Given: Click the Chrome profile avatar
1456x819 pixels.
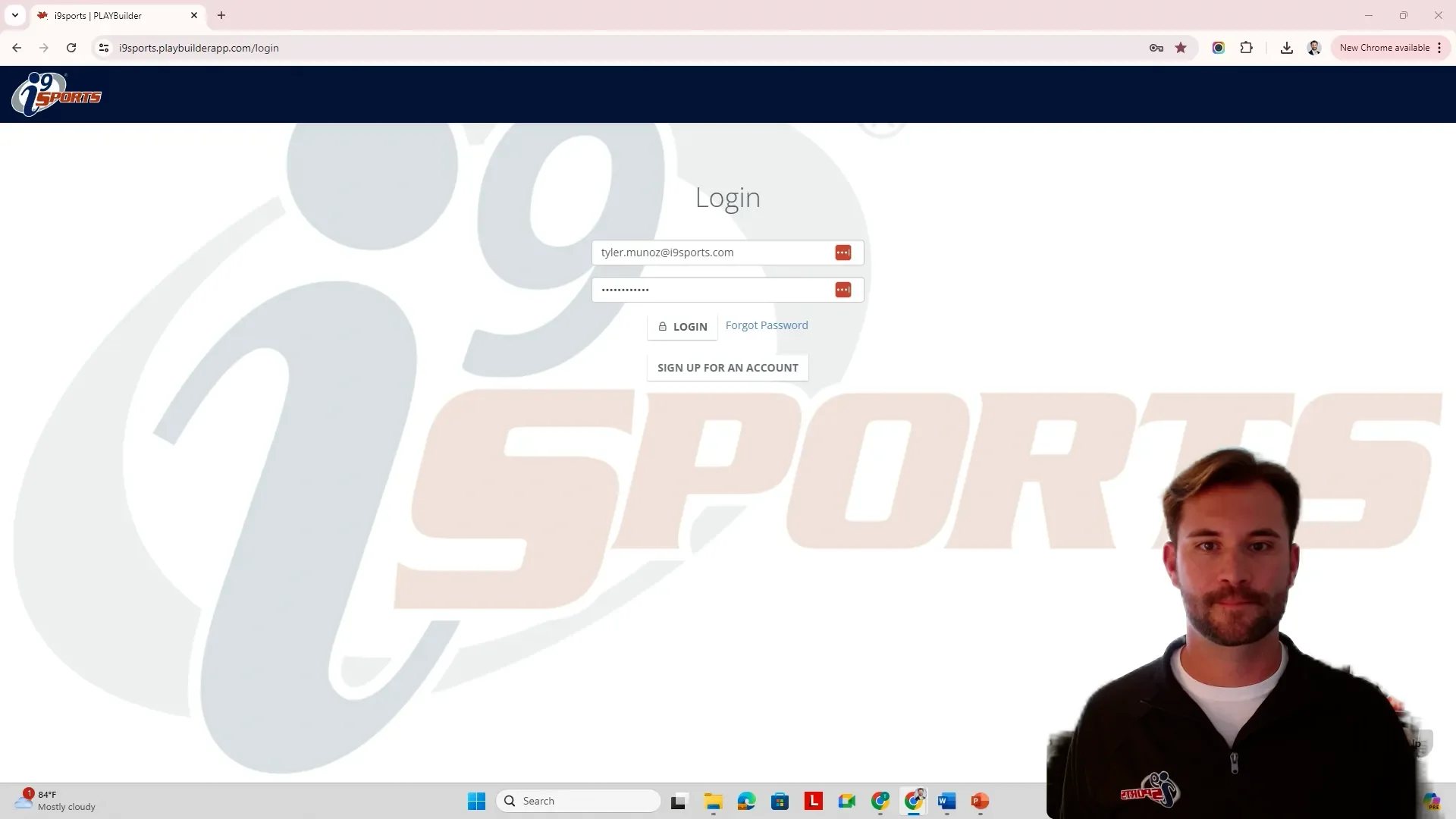Looking at the screenshot, I should point(1314,48).
